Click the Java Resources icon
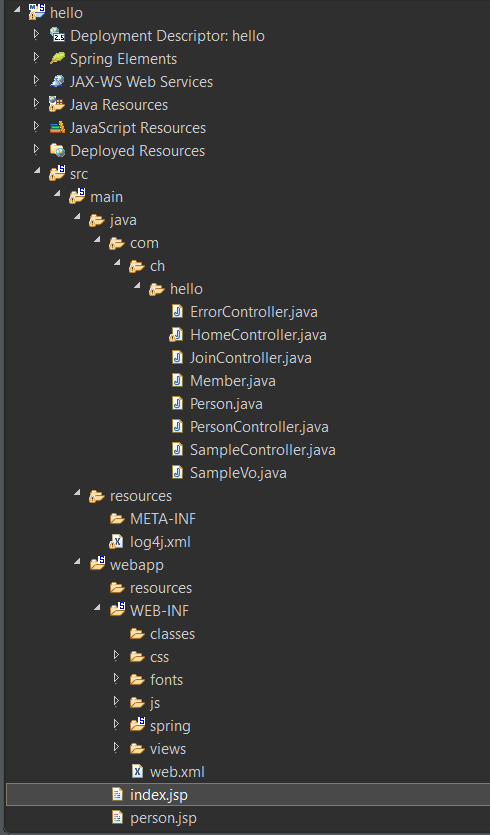 pyautogui.click(x=56, y=104)
